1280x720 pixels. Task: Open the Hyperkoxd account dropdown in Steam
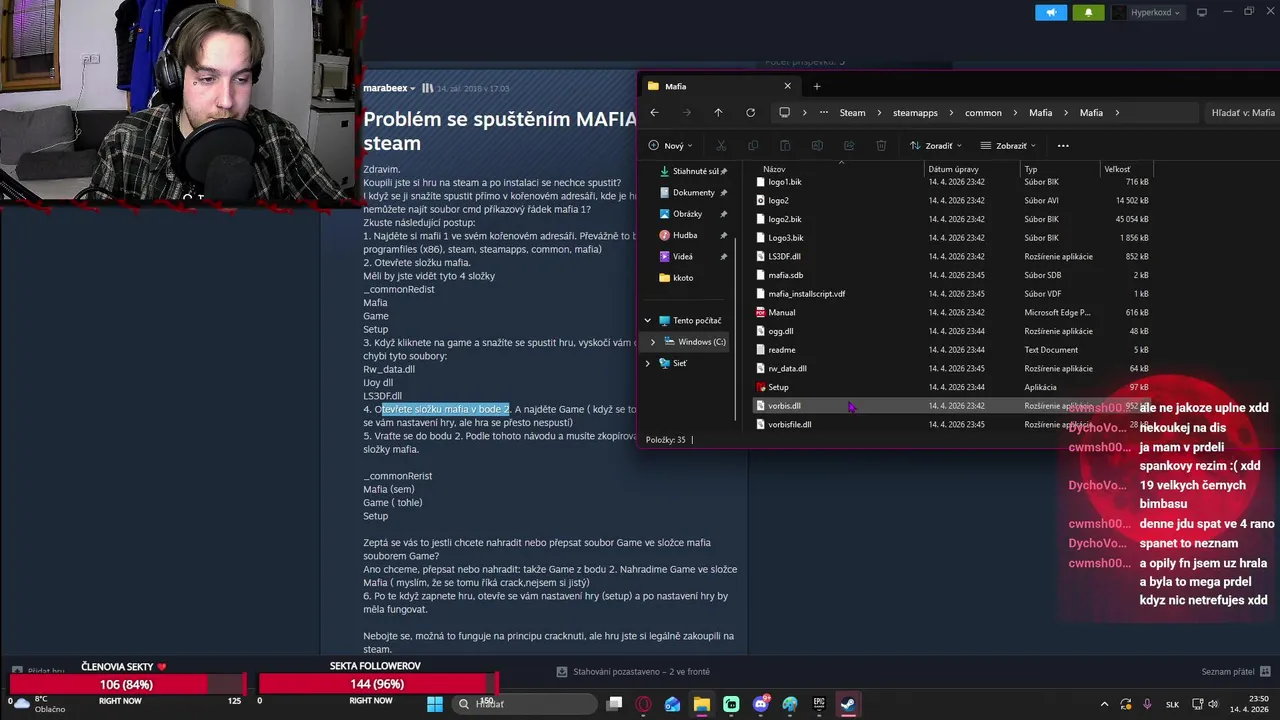point(1147,12)
